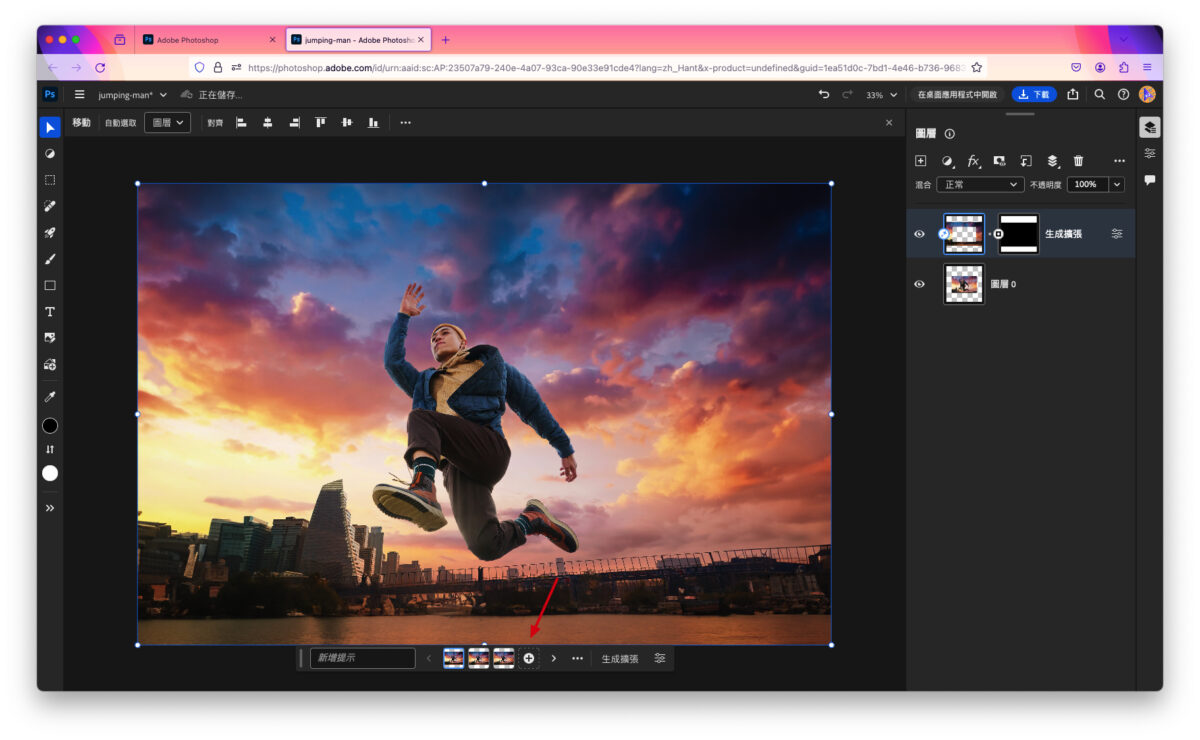Click the clipping mask icon in layers panel
Viewport: 1200px width, 740px height.
1026,161
